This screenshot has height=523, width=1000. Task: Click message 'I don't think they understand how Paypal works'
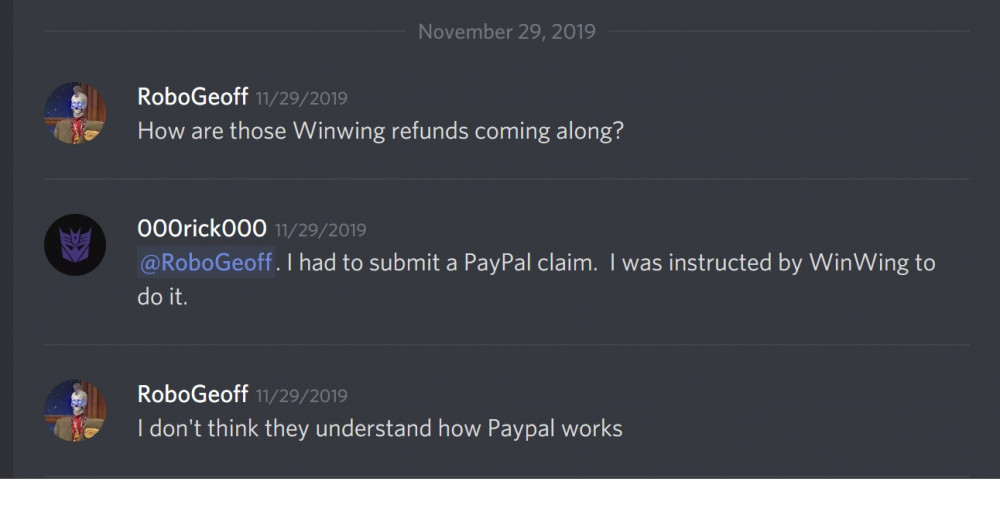point(380,428)
